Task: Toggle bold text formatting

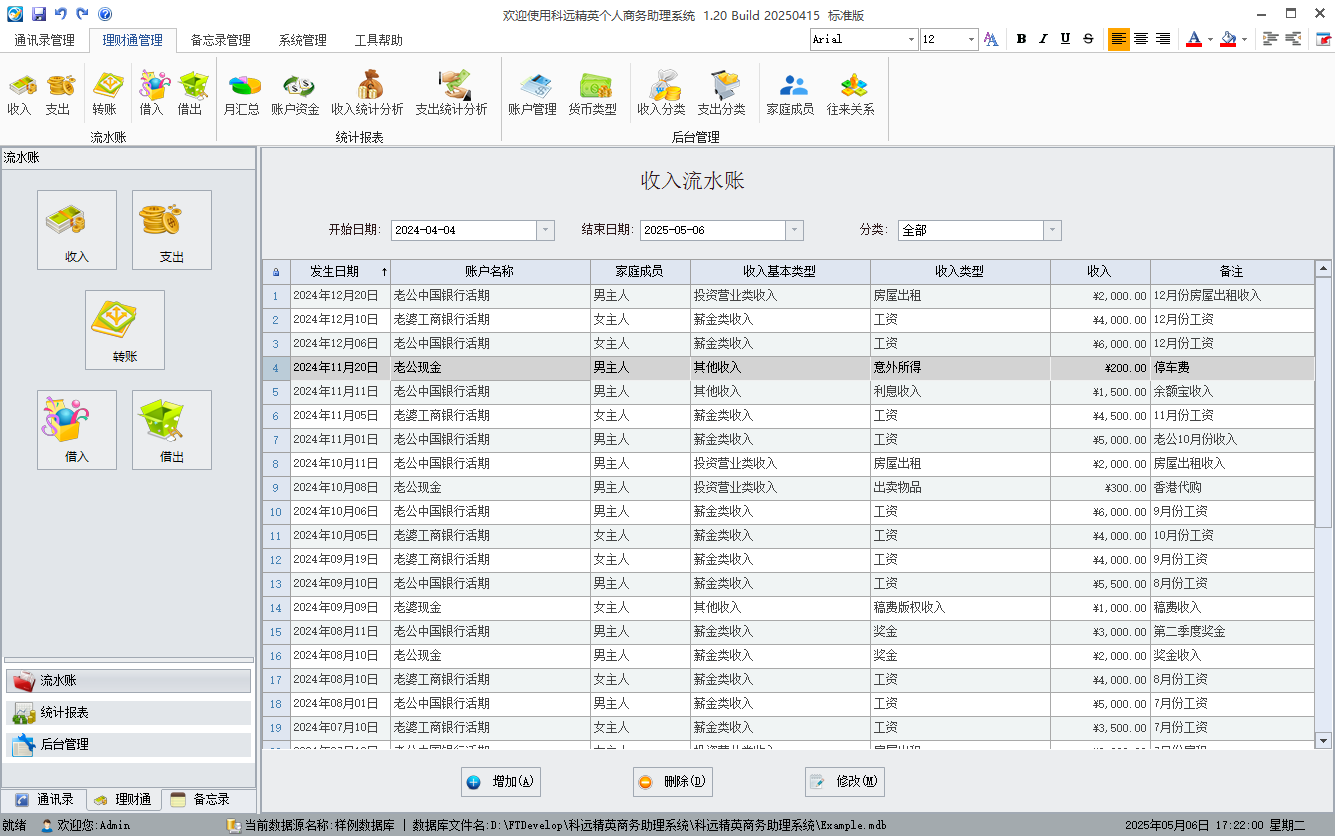Action: [x=1021, y=39]
